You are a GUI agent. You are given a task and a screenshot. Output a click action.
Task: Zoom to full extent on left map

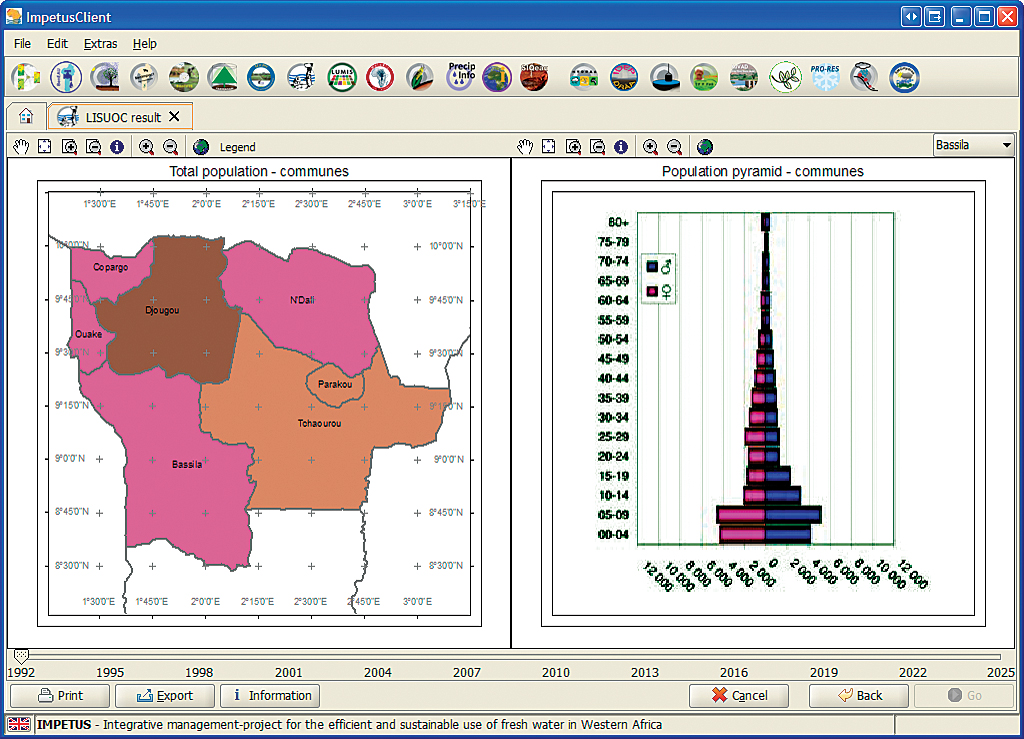pos(44,147)
